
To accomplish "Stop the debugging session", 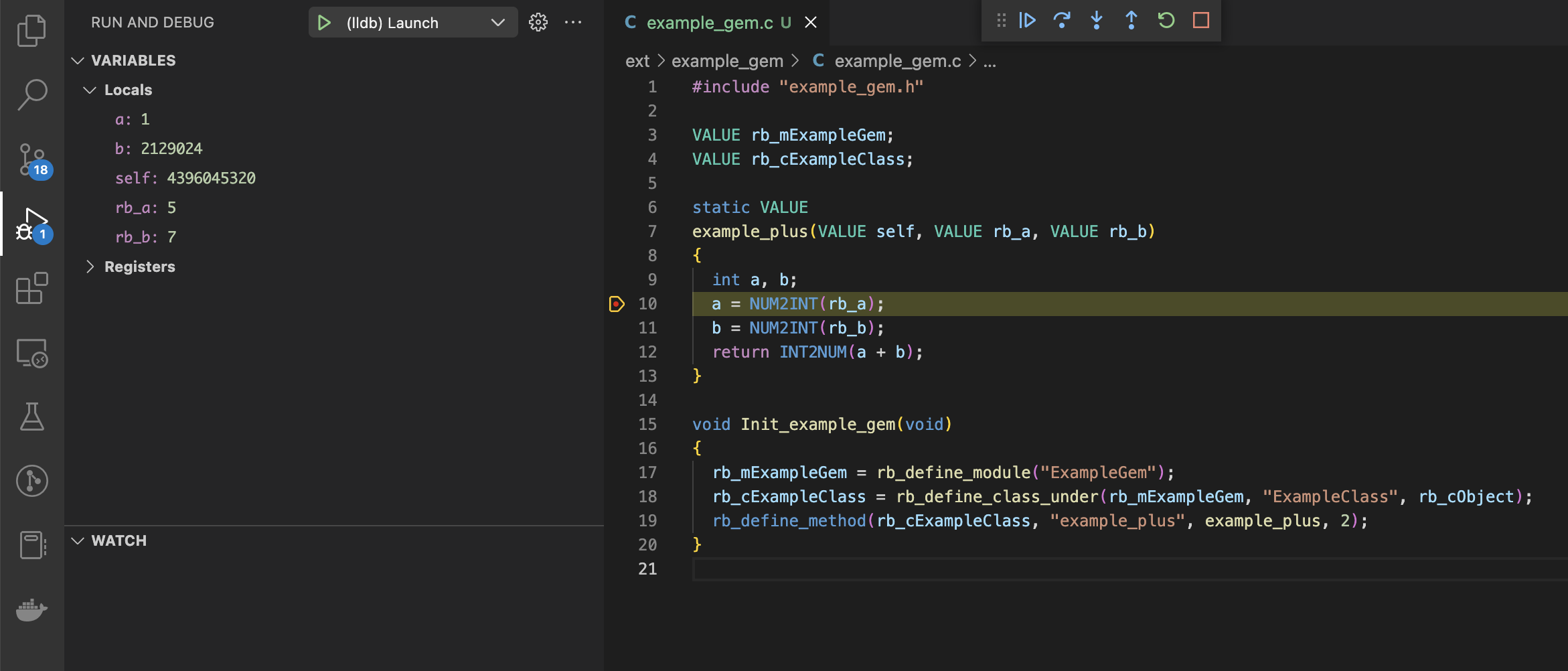I will point(1201,21).
